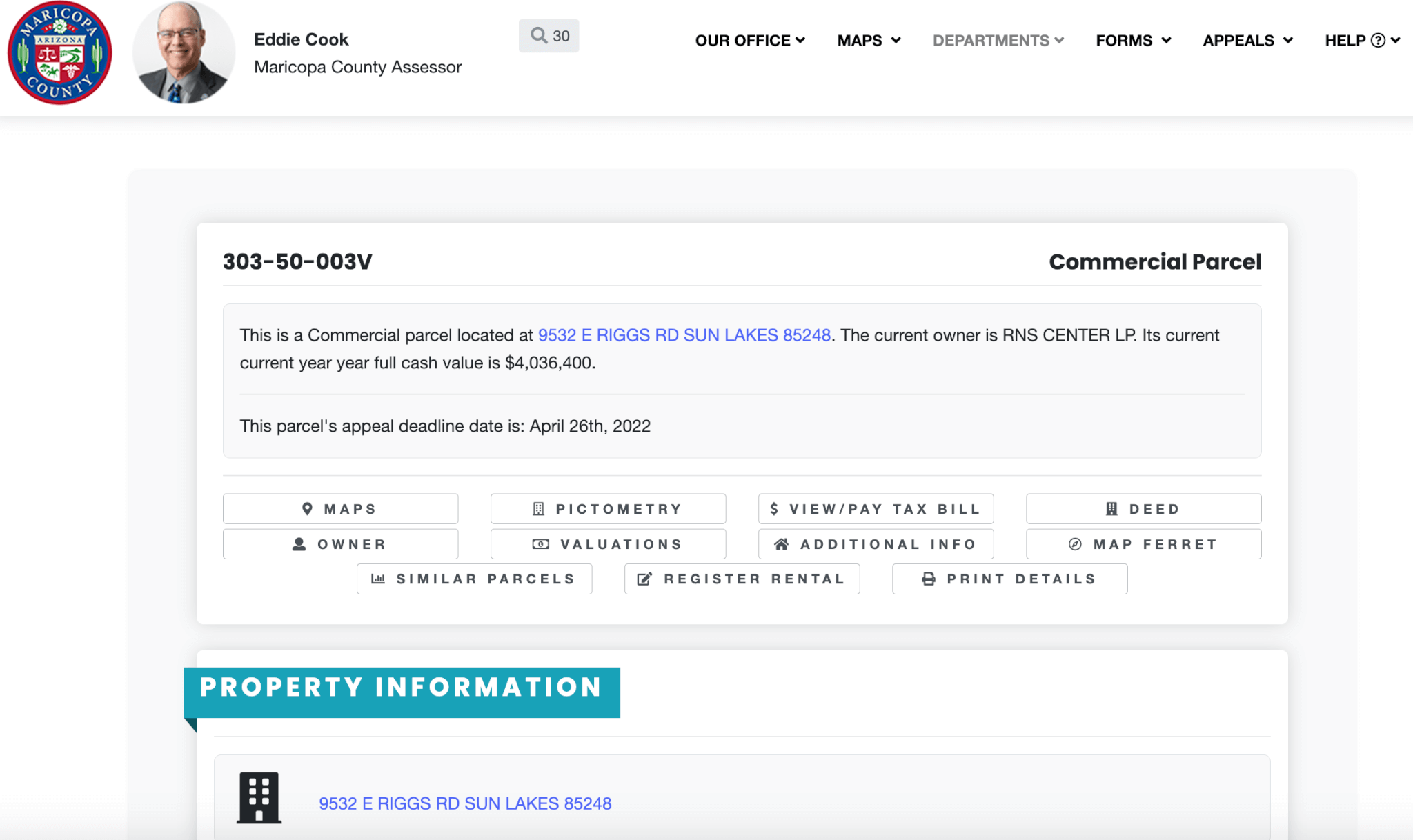Open the Appeals menu
The width and height of the screenshot is (1413, 840).
click(x=1247, y=41)
